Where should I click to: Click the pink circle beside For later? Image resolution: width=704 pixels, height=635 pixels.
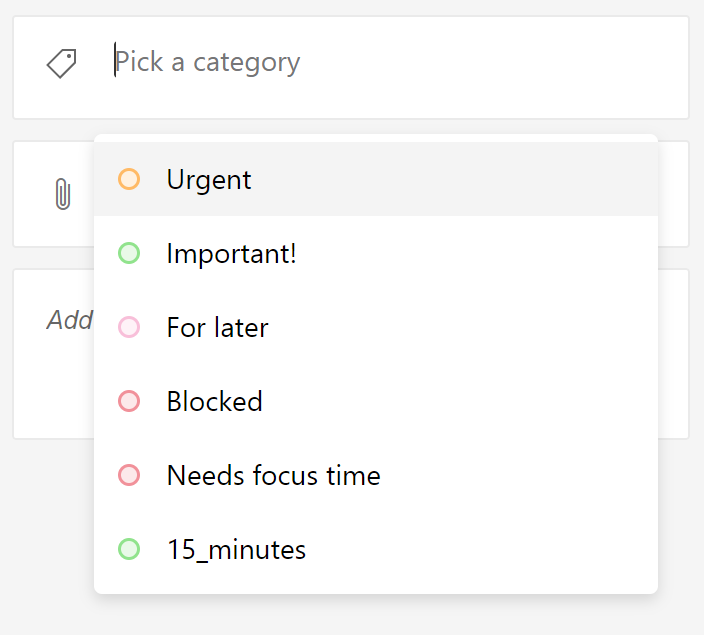129,327
